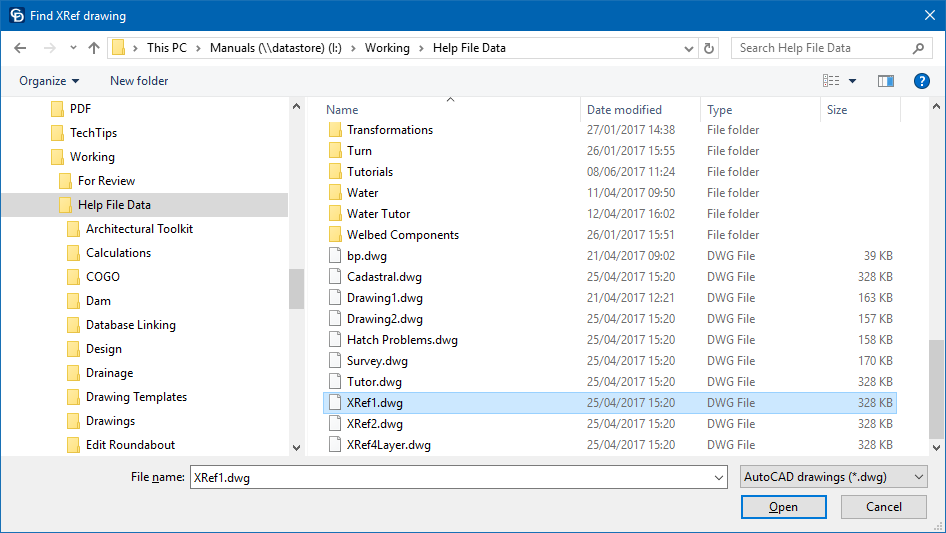Toggle the preview pane icon
The height and width of the screenshot is (533, 946).
(x=885, y=81)
